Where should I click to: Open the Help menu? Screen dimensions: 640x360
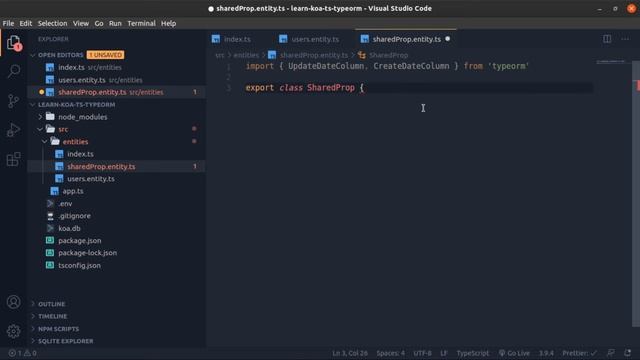click(x=169, y=23)
